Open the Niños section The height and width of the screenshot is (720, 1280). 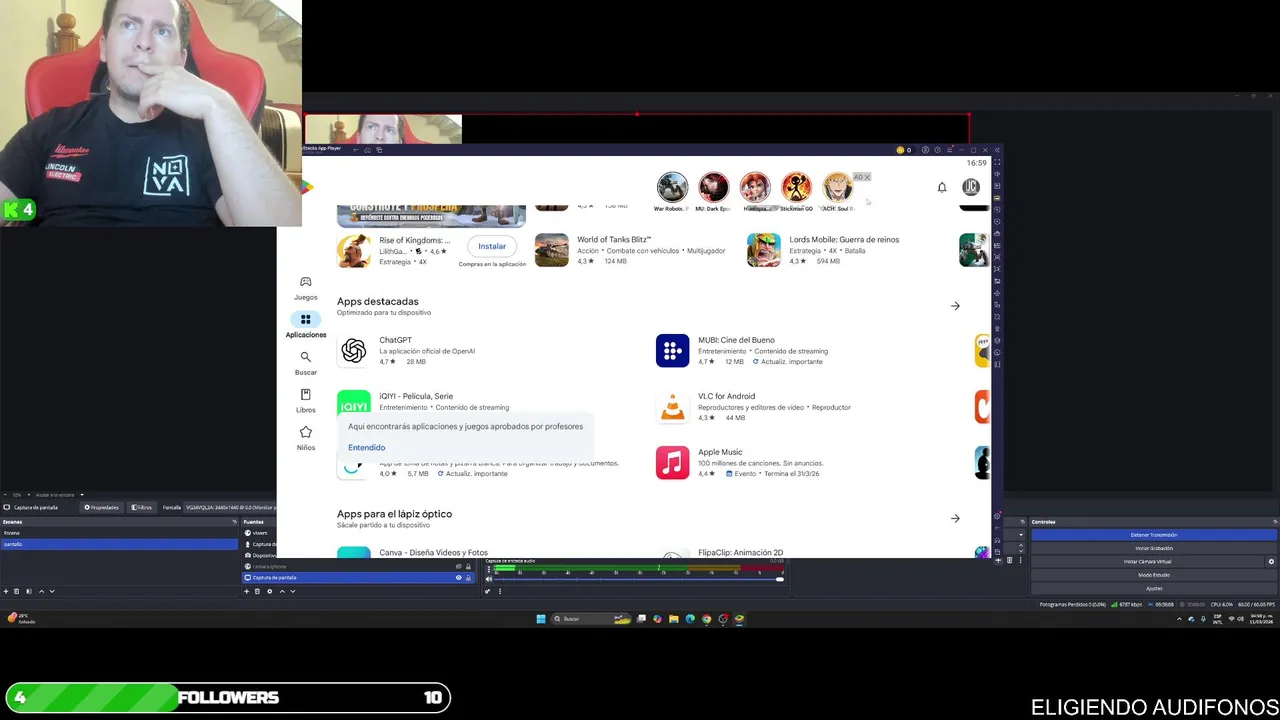click(305, 438)
